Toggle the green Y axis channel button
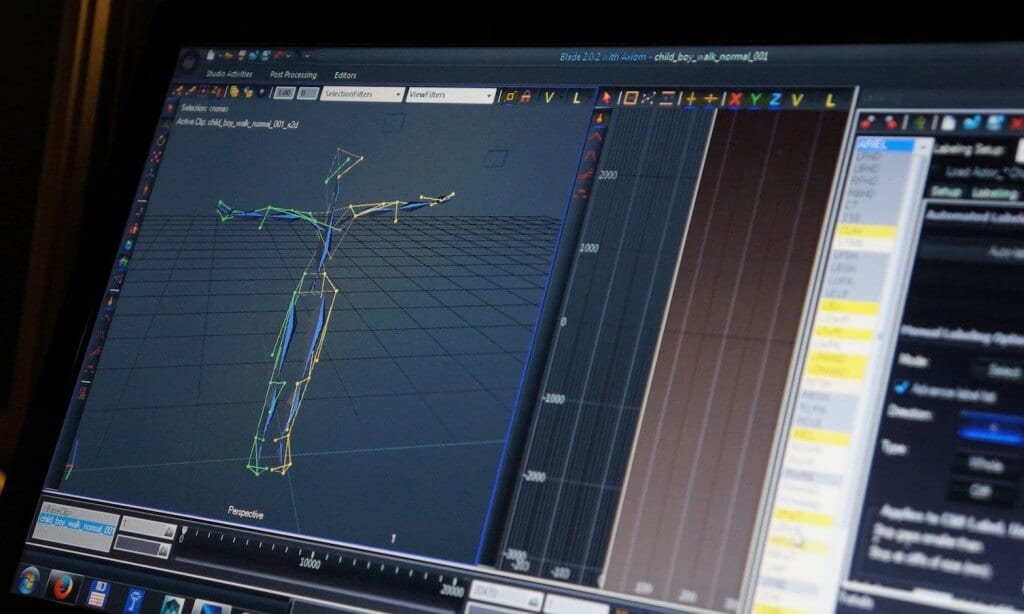Screen dimensions: 1024x614 (756, 100)
